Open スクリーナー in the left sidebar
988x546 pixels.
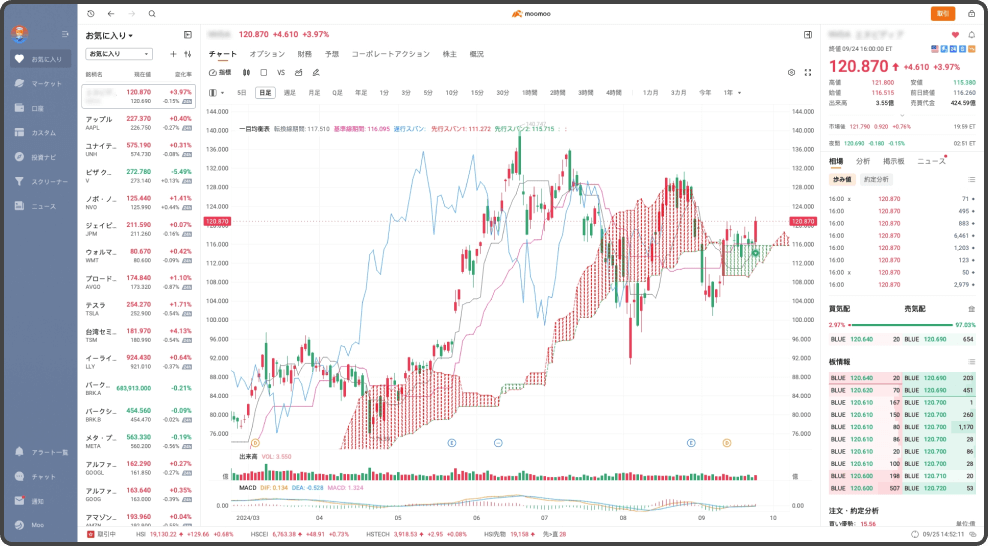pos(48,182)
